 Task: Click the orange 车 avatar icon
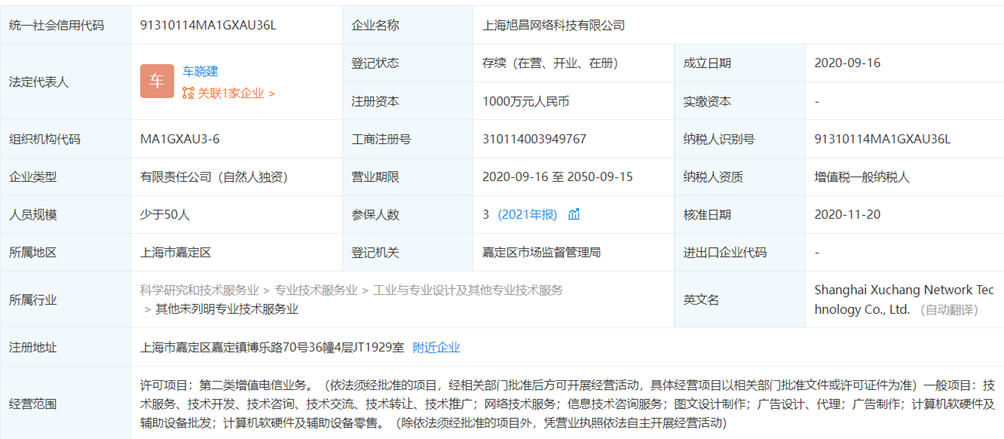coord(157,81)
